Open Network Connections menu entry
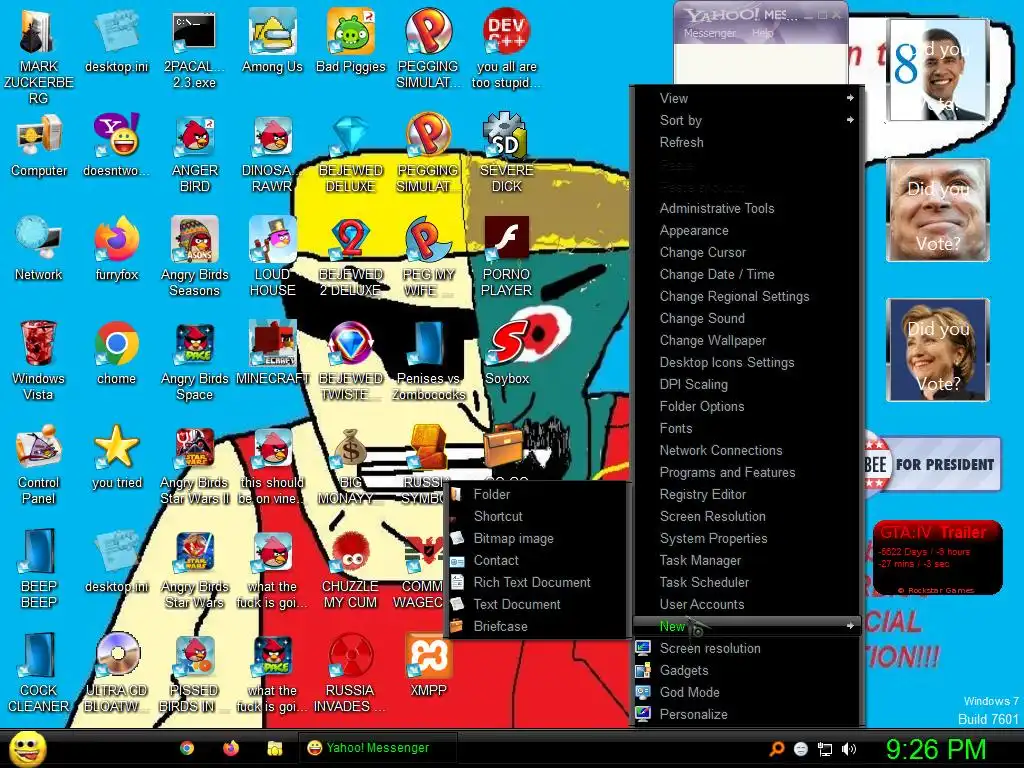Image resolution: width=1024 pixels, height=768 pixels. [747, 450]
